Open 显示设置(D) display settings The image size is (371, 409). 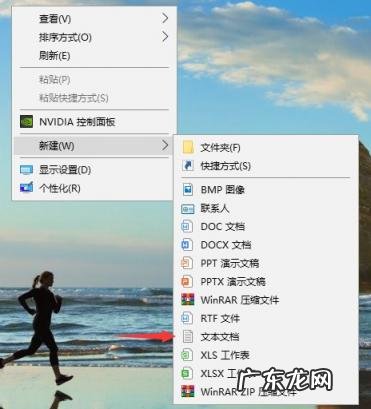[94, 170]
